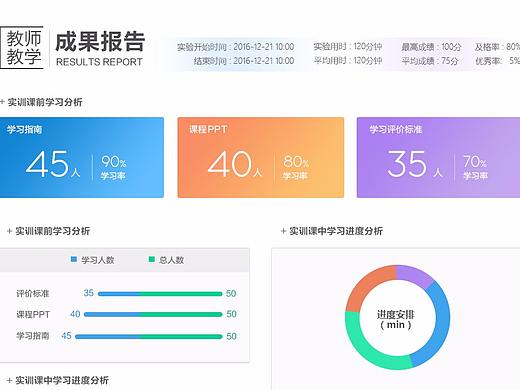This screenshot has width=520, height=390.
Task: Open the orange 课程PPT card
Action: point(261,157)
